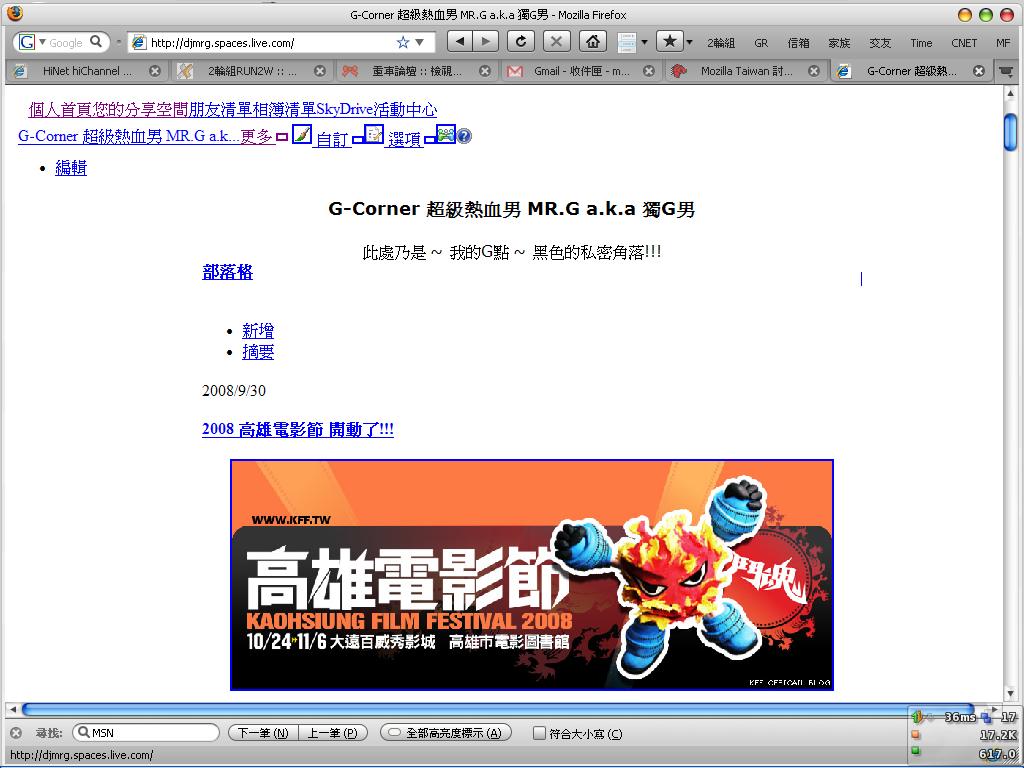This screenshot has width=1024, height=768.
Task: Bookmark this page with the URL bar star
Action: pos(403,42)
